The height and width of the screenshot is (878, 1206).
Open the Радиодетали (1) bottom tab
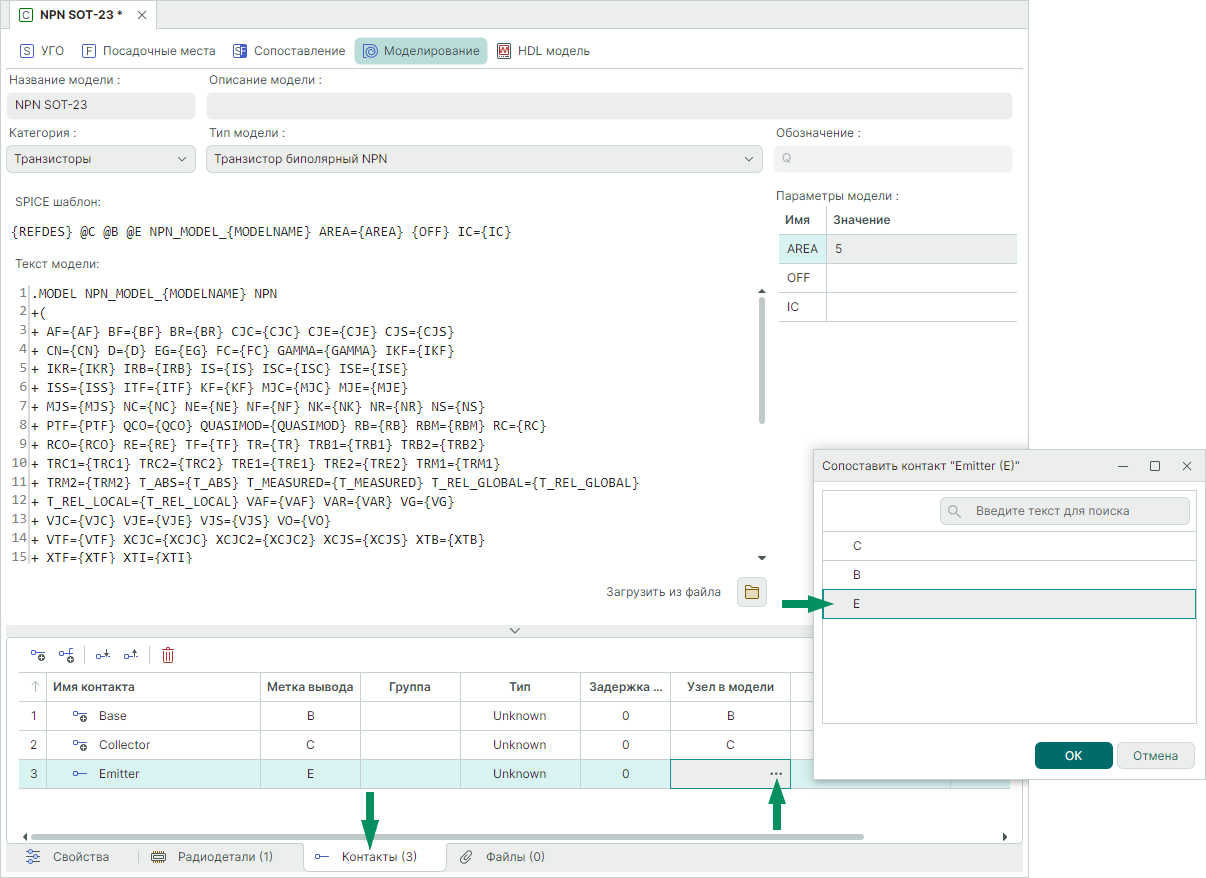(212, 857)
